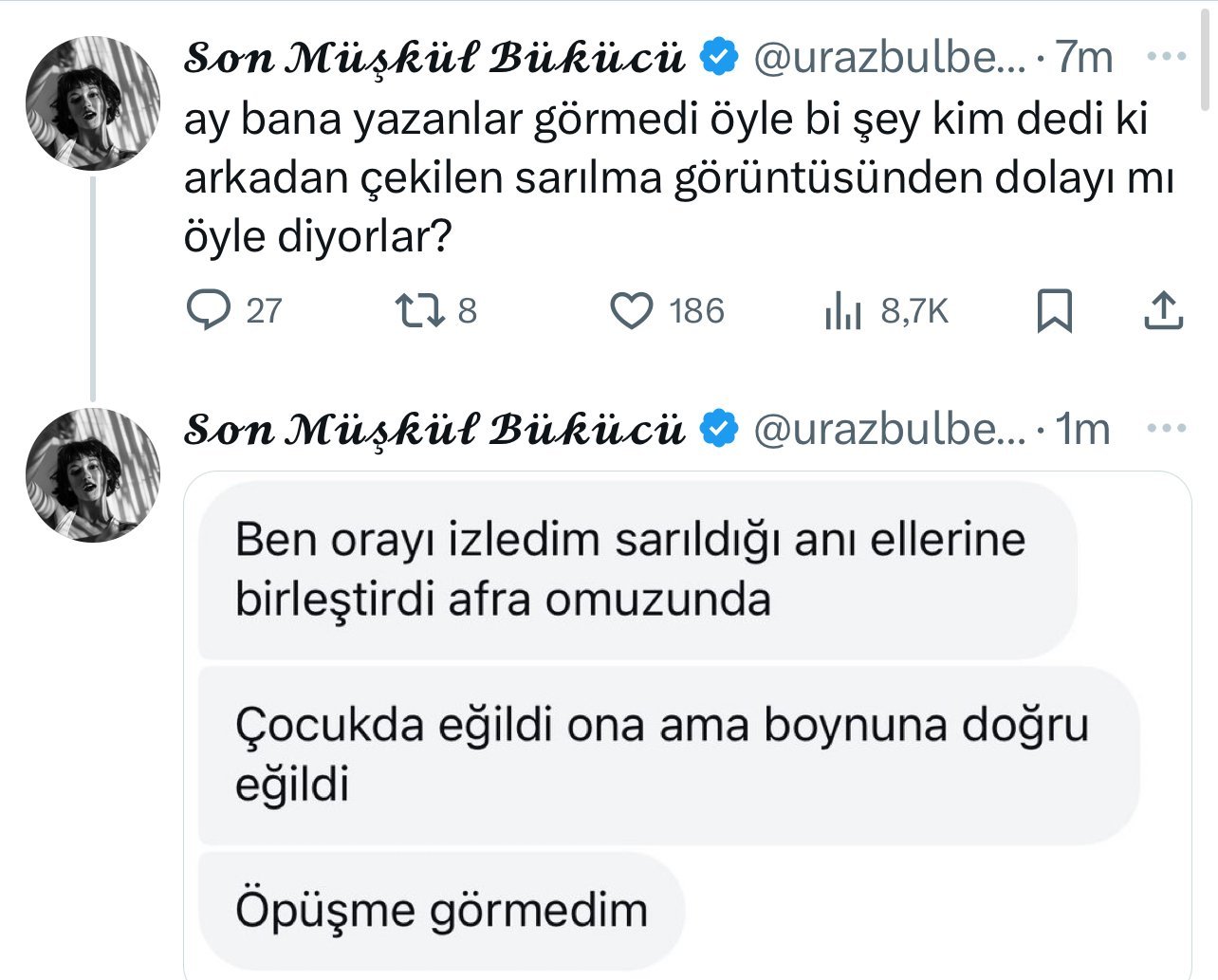Bookmark the first tweet

point(1054,310)
